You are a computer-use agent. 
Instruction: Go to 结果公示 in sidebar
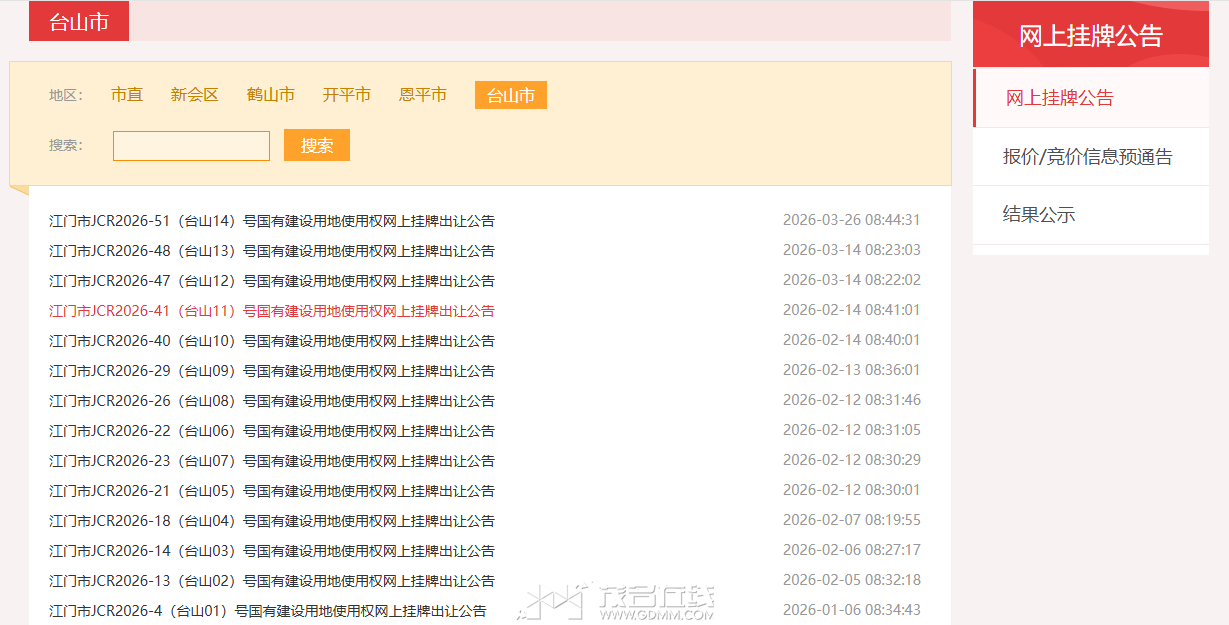tap(1038, 215)
